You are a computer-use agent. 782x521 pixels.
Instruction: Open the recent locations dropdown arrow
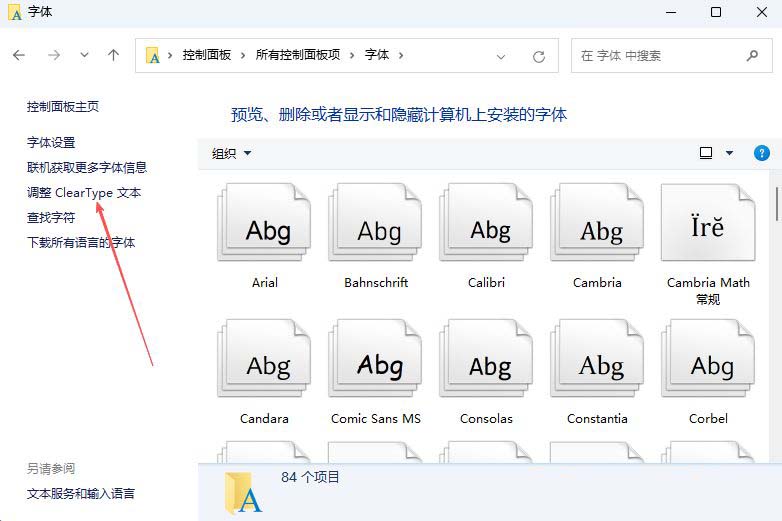[x=84, y=55]
